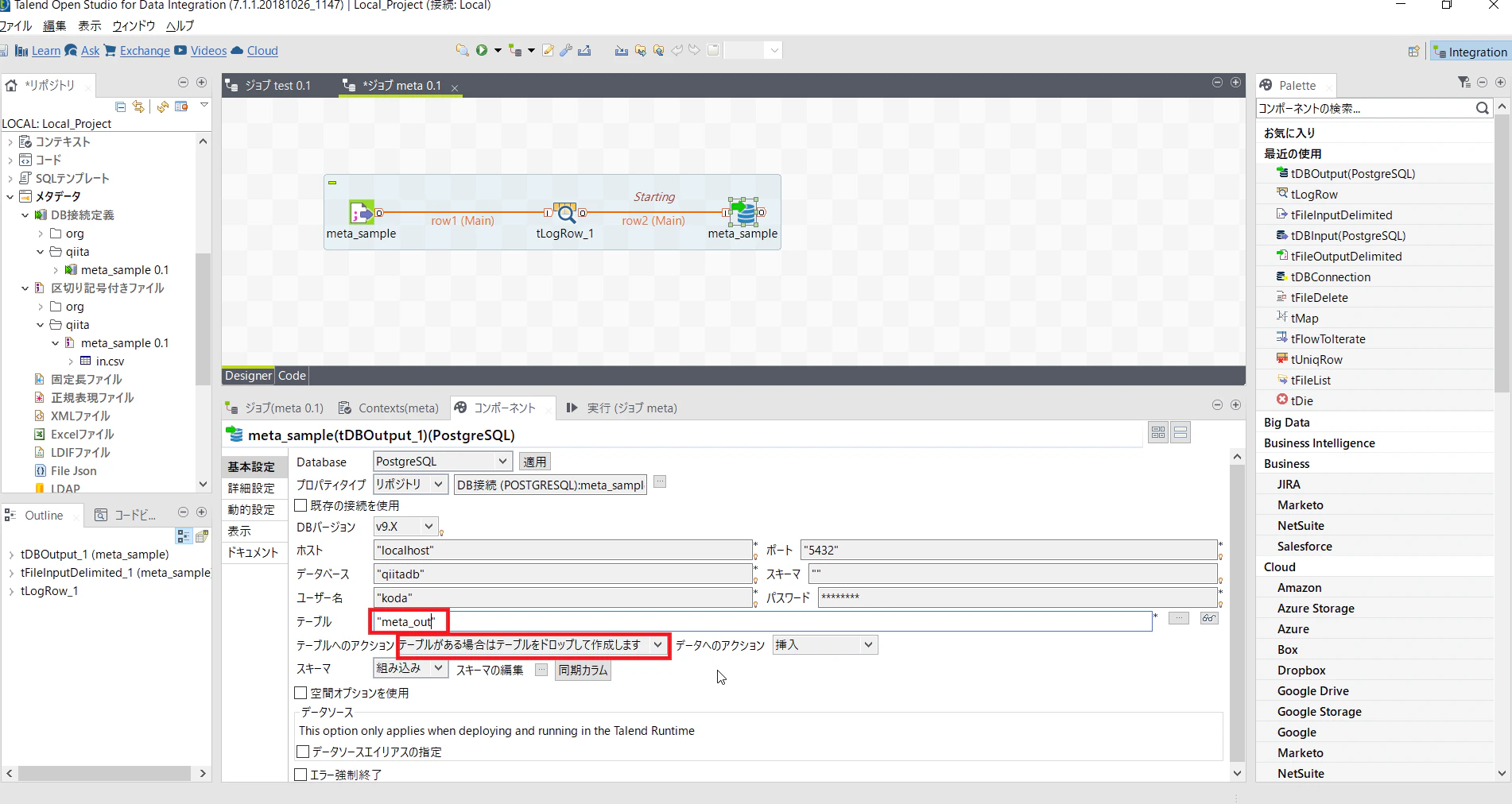Select tLogRow_1 in the Outline panel
The width and height of the screenshot is (1512, 804).
(49, 591)
